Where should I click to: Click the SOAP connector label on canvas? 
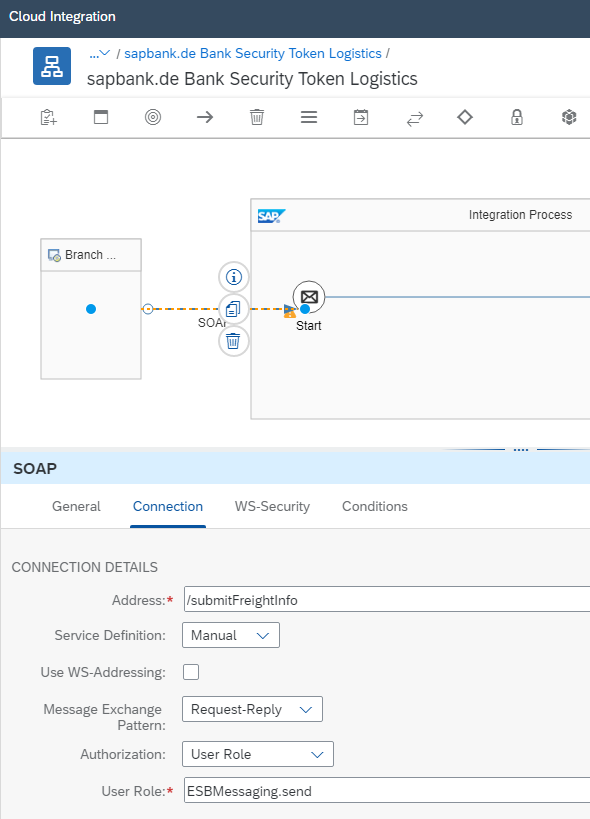coord(211,323)
